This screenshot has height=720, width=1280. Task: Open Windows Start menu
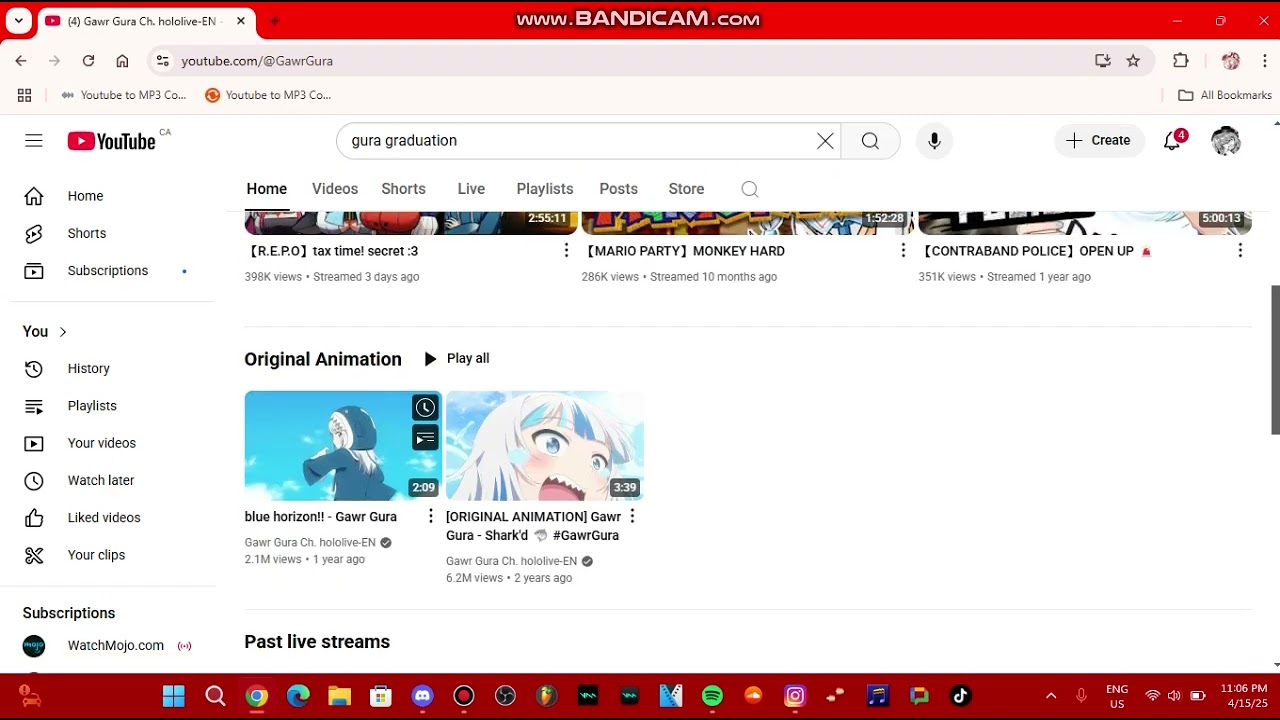[x=173, y=696]
